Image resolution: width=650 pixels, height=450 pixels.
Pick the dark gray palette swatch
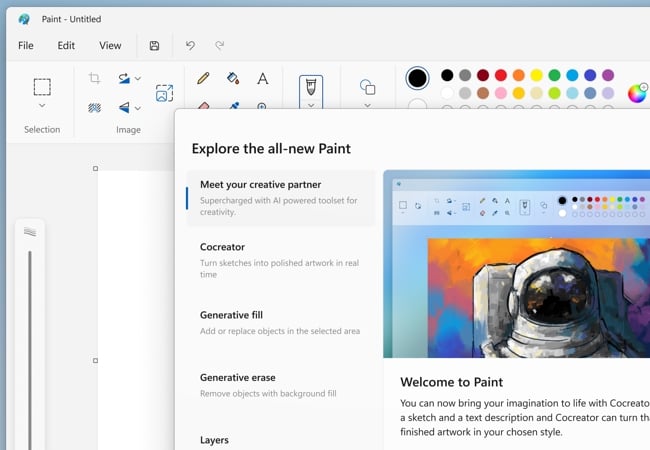[465, 75]
